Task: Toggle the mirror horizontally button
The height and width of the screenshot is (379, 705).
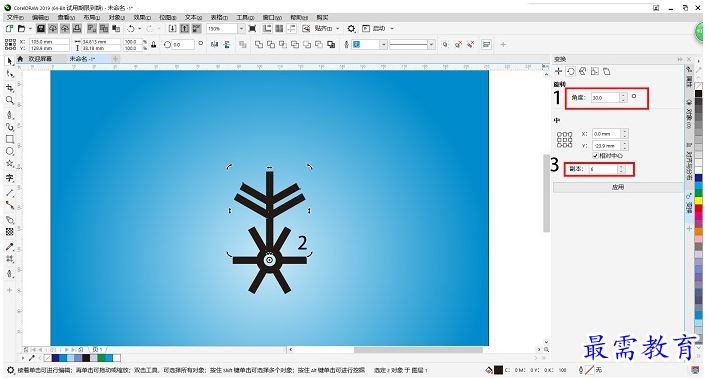Action: (214, 45)
